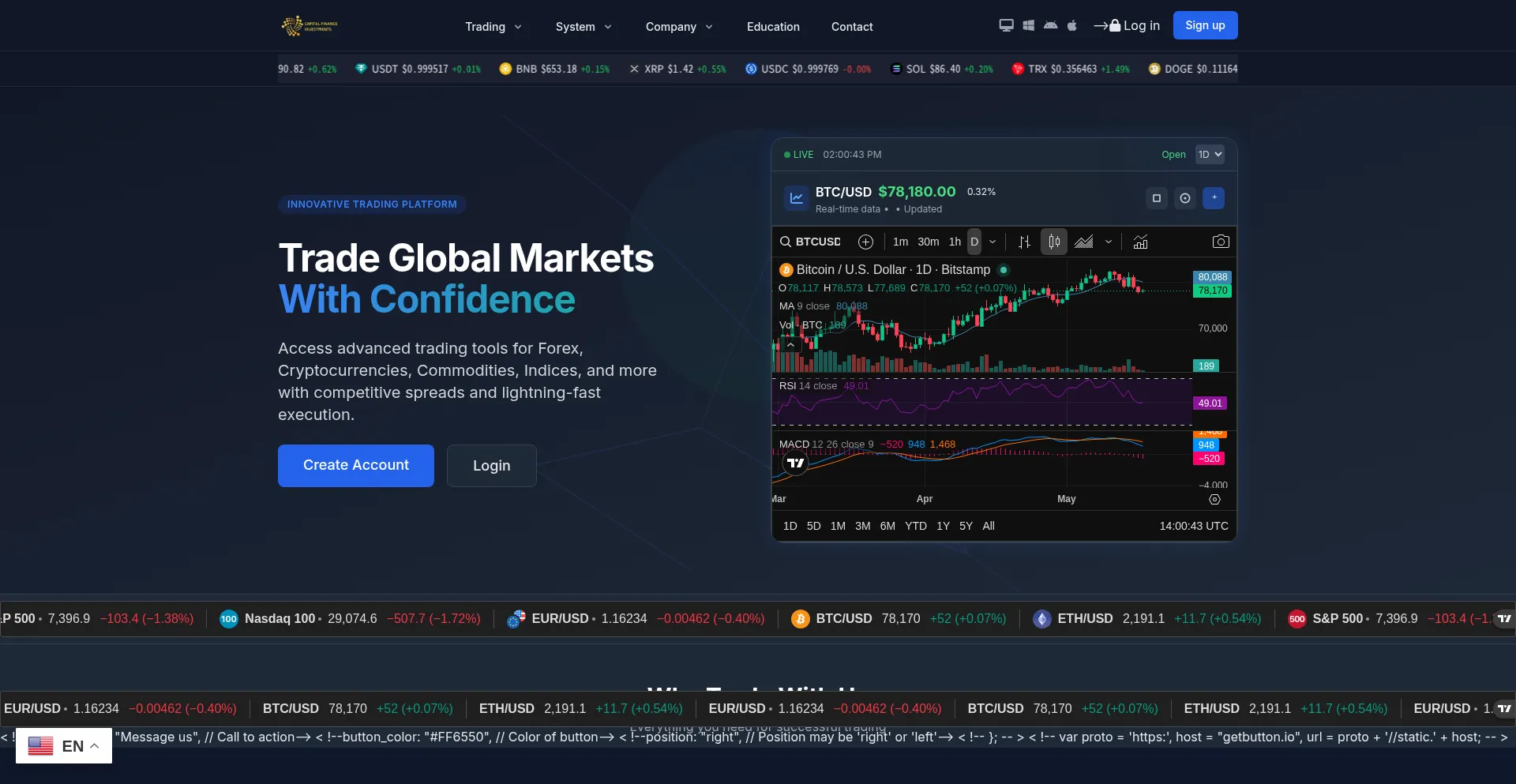Image resolution: width=1516 pixels, height=784 pixels.
Task: Click the blue line-chart icon beside BTC/USD
Action: pos(797,198)
